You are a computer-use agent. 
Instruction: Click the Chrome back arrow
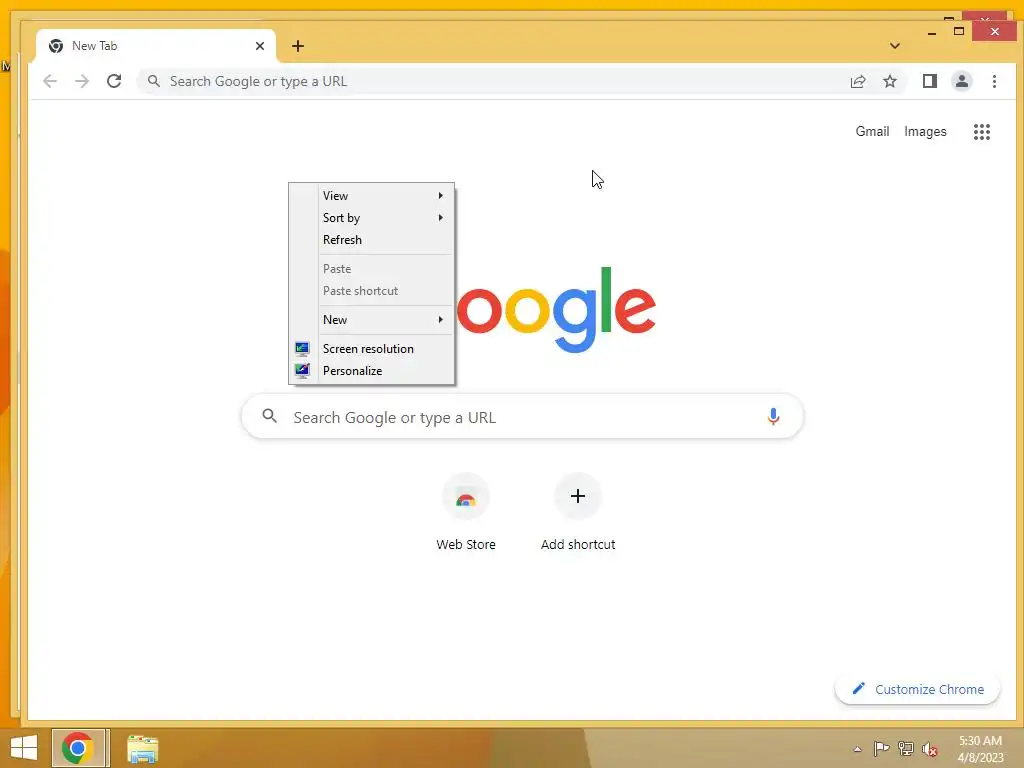click(x=50, y=81)
